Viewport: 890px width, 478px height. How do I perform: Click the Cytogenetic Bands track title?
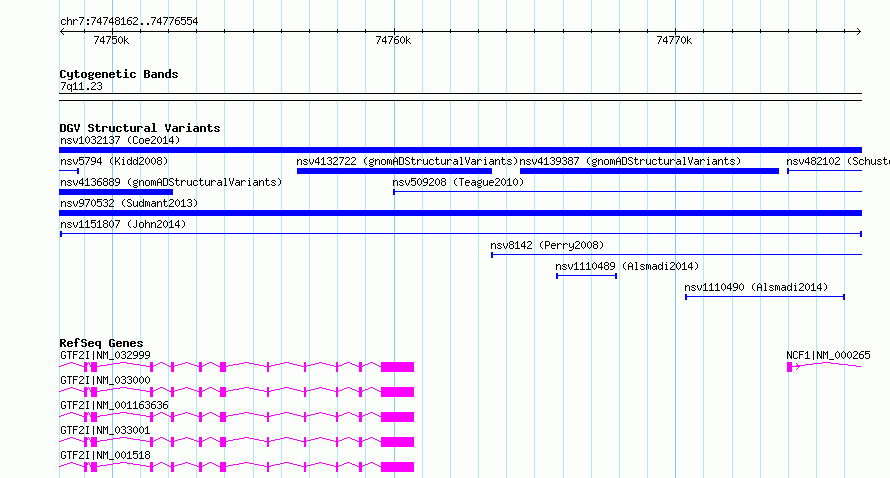pos(119,74)
